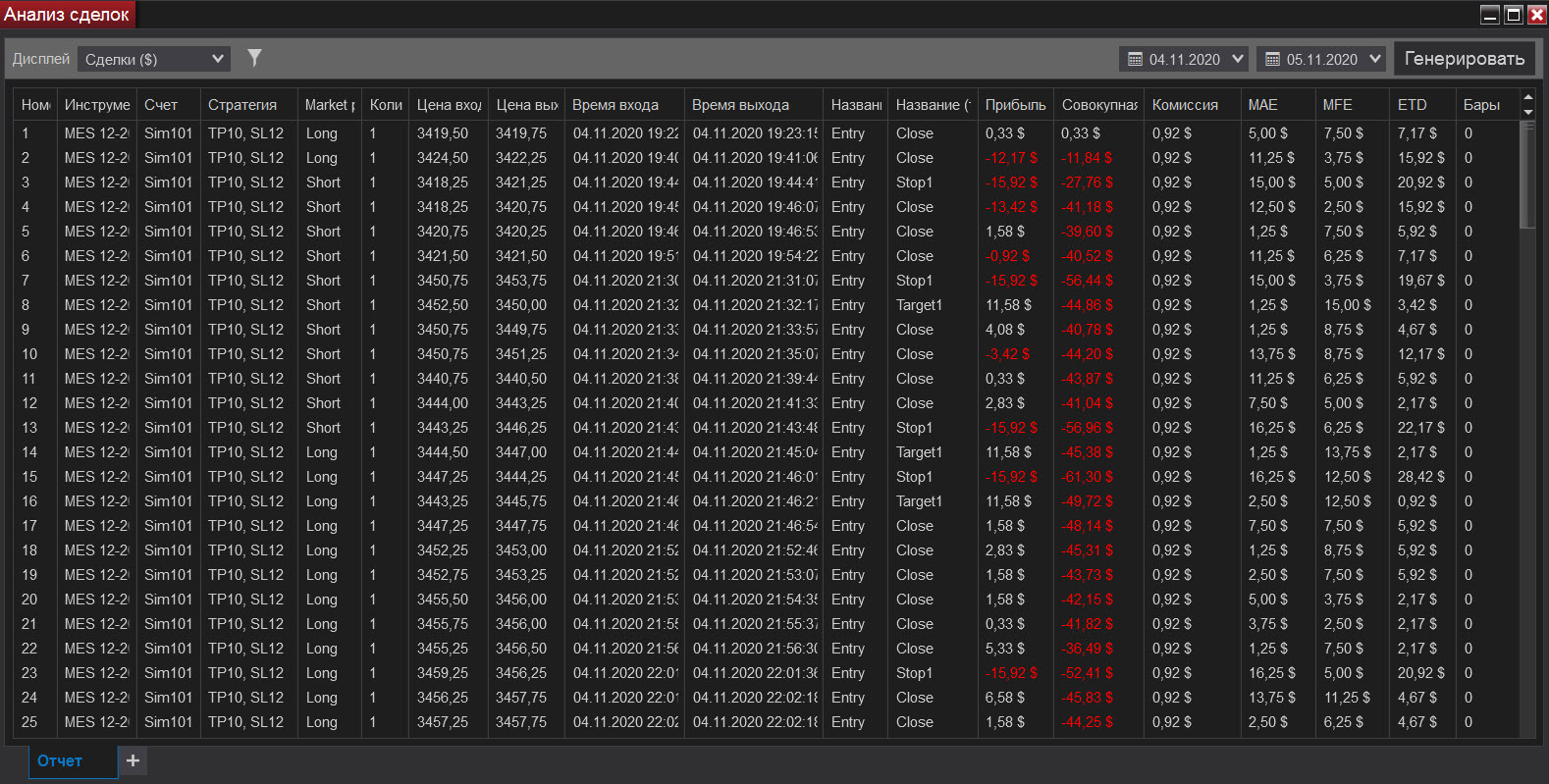
Task: Click the funnel filter icon
Action: pyautogui.click(x=254, y=58)
